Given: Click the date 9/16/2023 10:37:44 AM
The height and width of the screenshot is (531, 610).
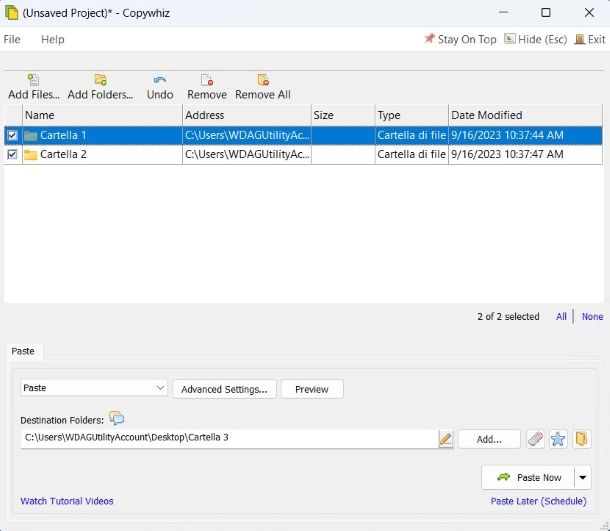Looking at the screenshot, I should coord(507,135).
